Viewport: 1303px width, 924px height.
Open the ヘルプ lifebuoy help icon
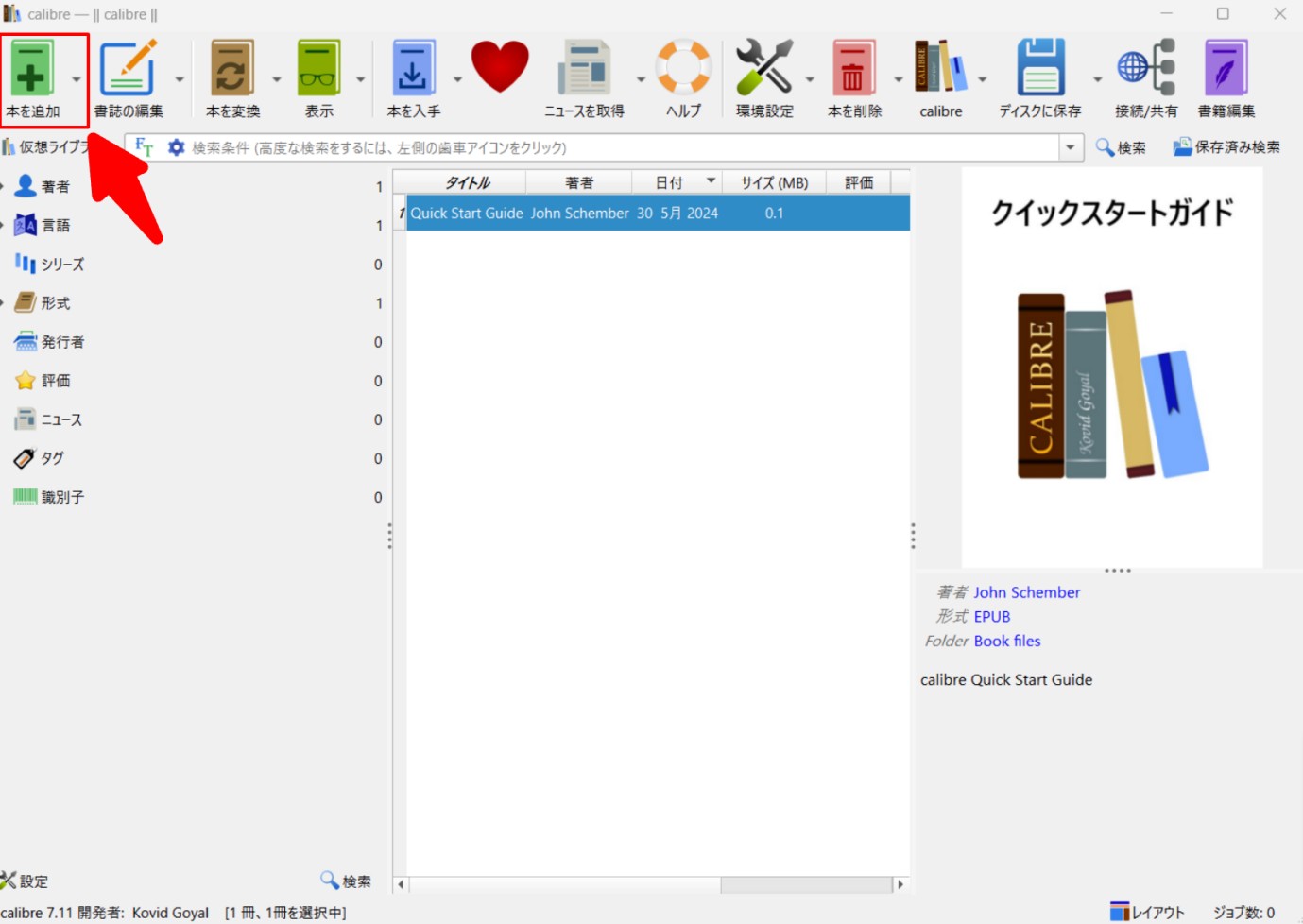(x=683, y=67)
